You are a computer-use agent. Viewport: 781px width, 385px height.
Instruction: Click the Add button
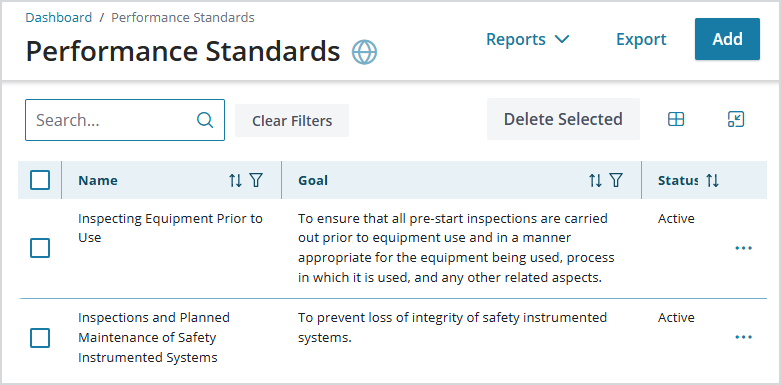(x=727, y=39)
